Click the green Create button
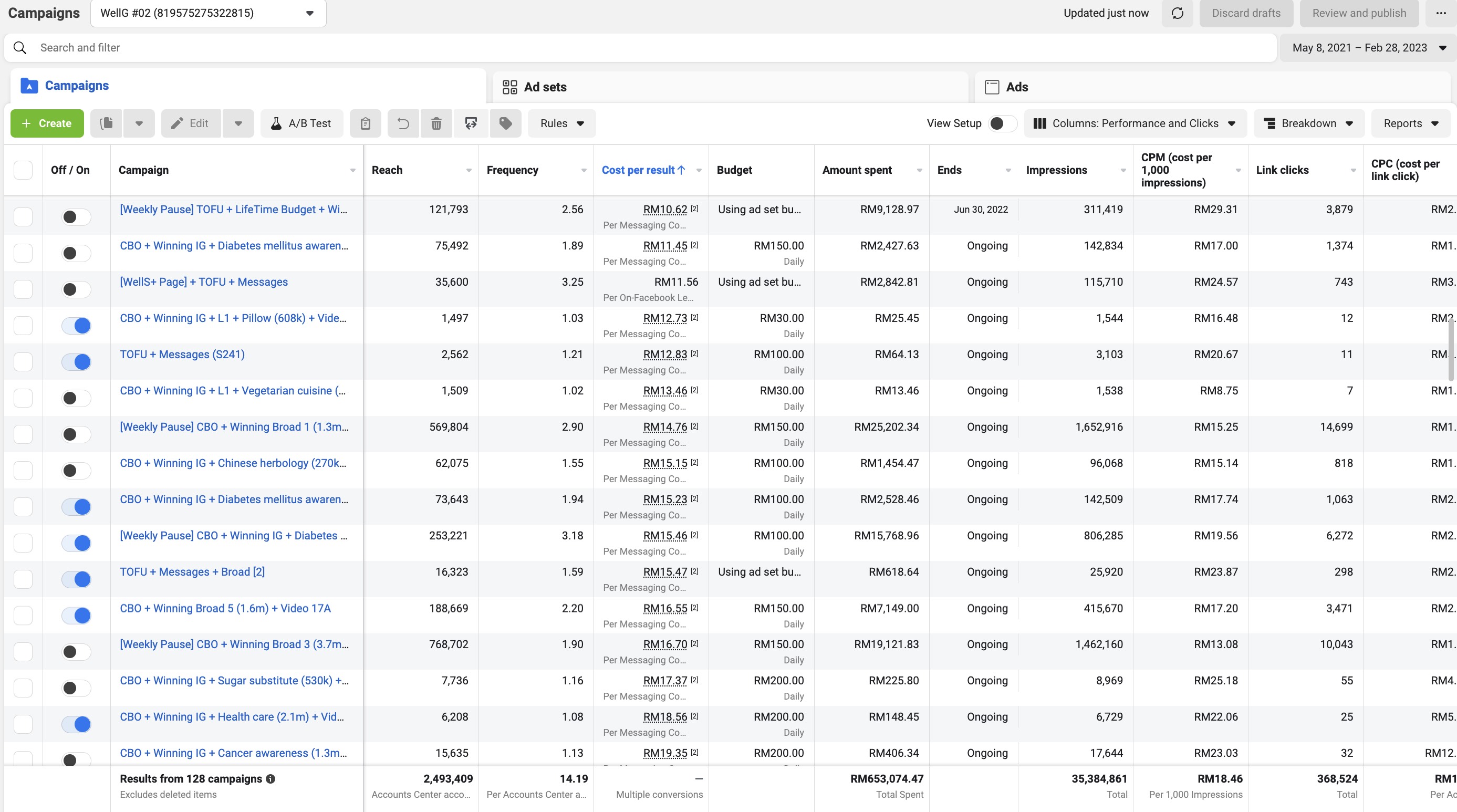 47,123
